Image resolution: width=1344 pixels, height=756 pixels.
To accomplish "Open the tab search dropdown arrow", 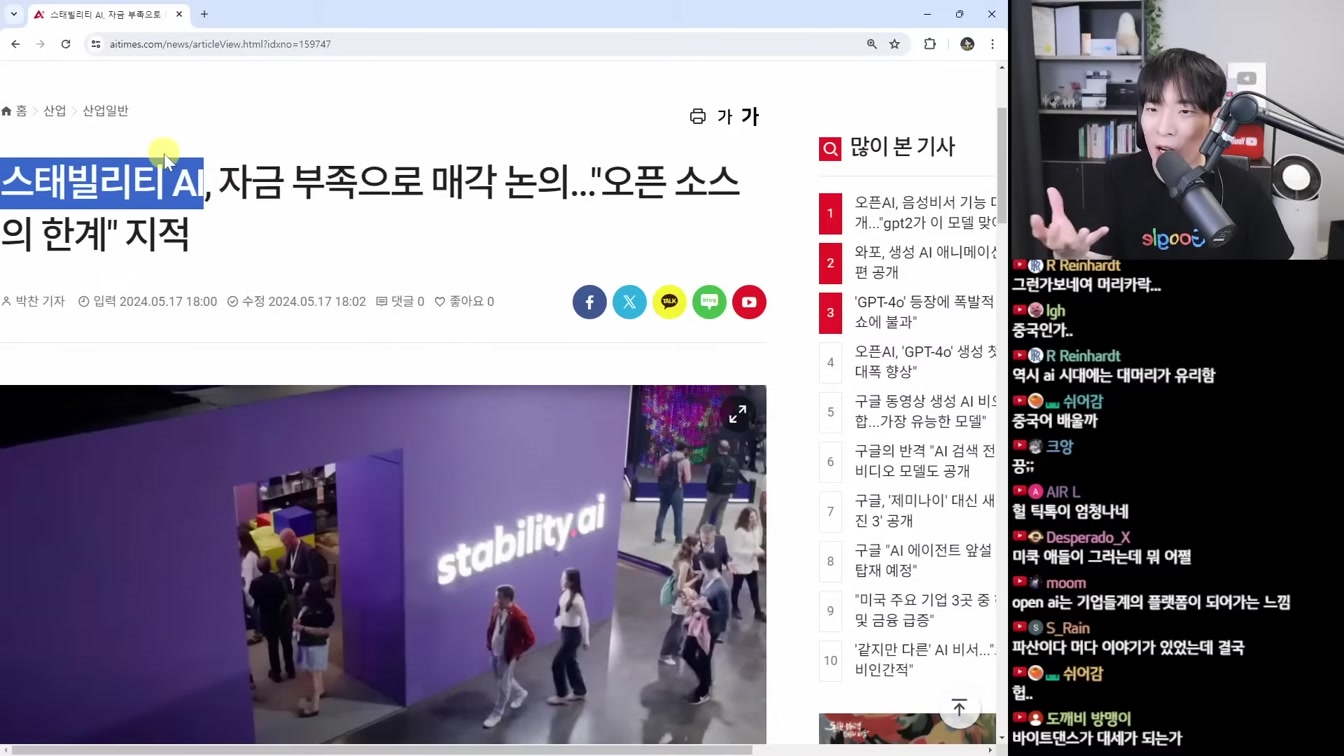I will click(x=14, y=14).
